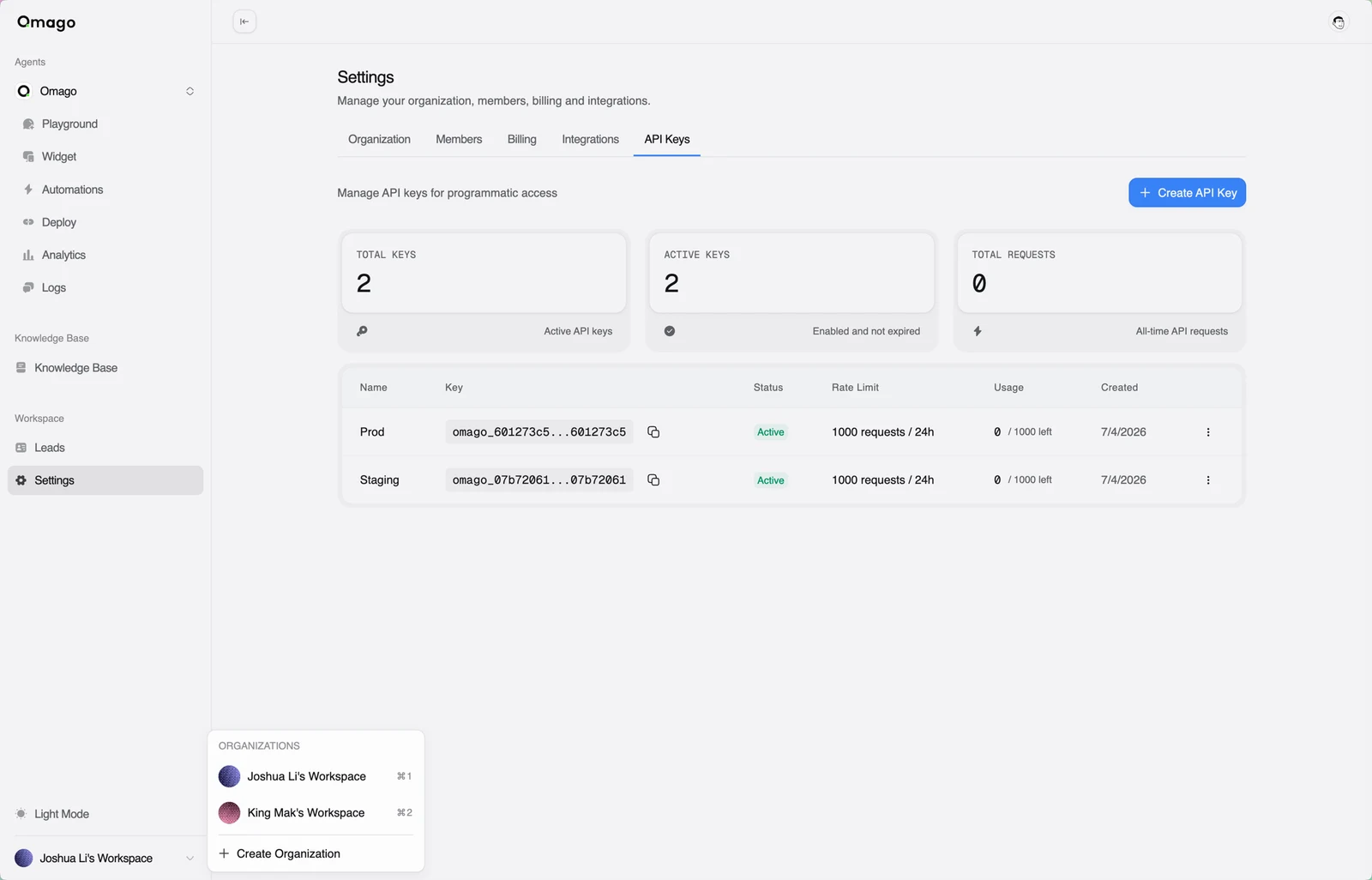Go to Automations
The image size is (1372, 880).
point(105,190)
